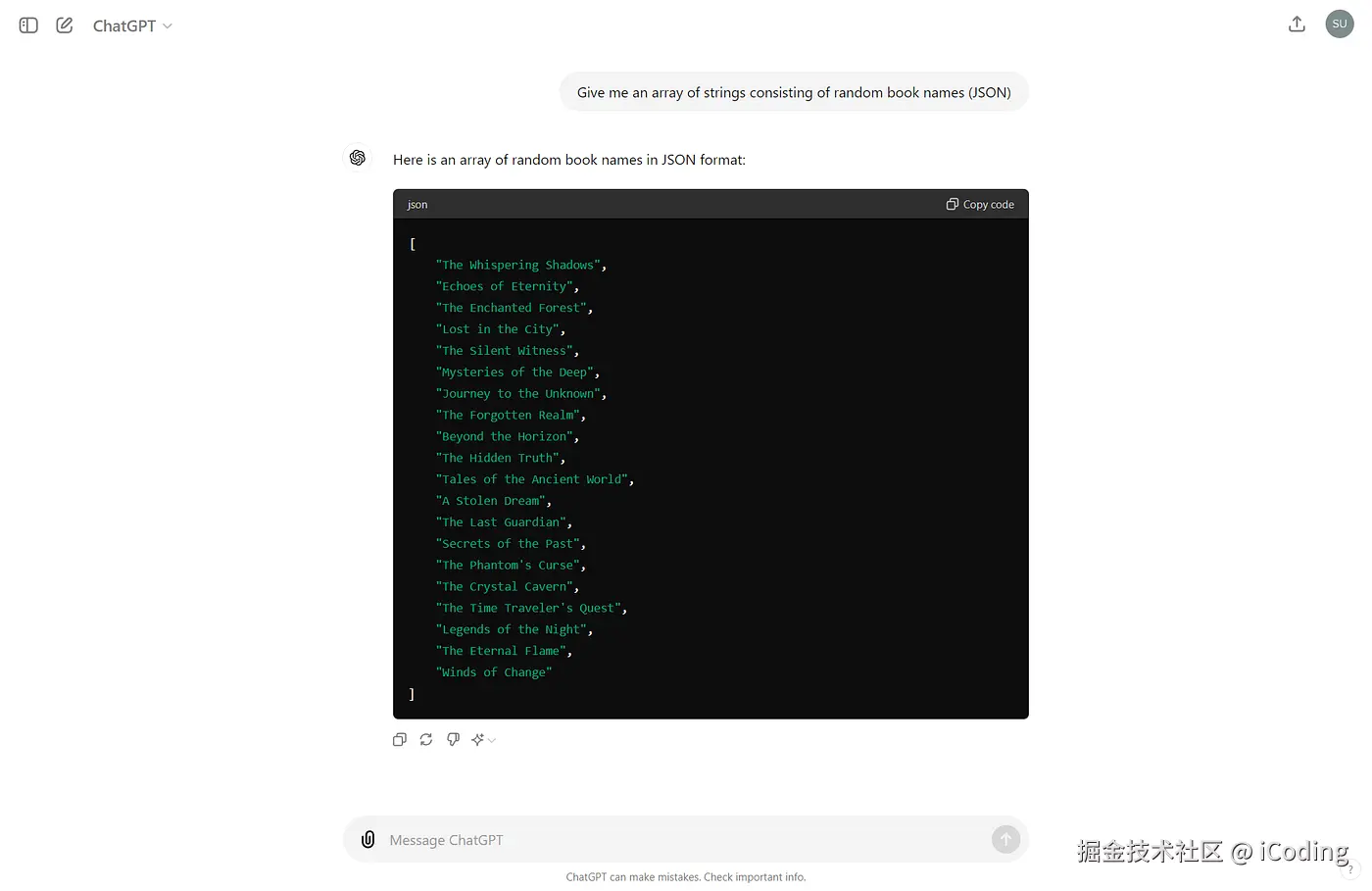Click "The Last Guardian" line
Image resolution: width=1372 pixels, height=891 pixels.
pos(504,523)
